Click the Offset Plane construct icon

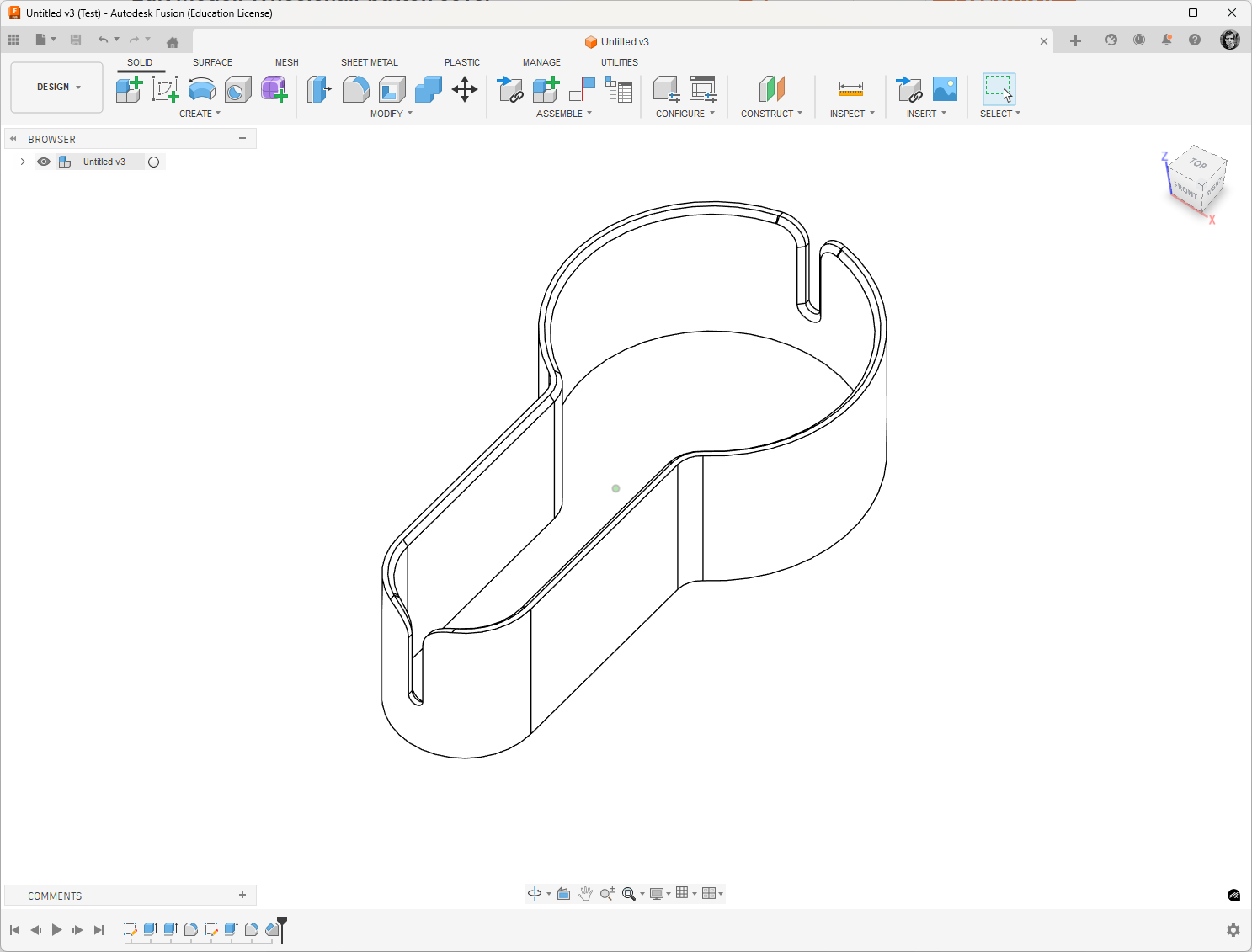tap(771, 89)
